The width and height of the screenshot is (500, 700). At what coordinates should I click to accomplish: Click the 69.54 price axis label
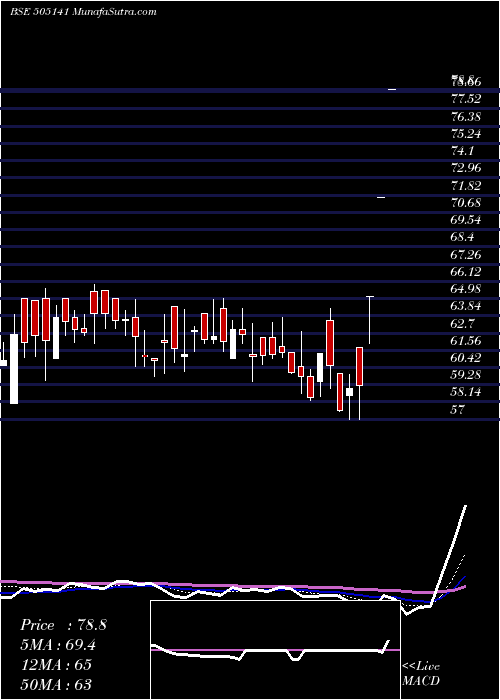click(x=467, y=220)
